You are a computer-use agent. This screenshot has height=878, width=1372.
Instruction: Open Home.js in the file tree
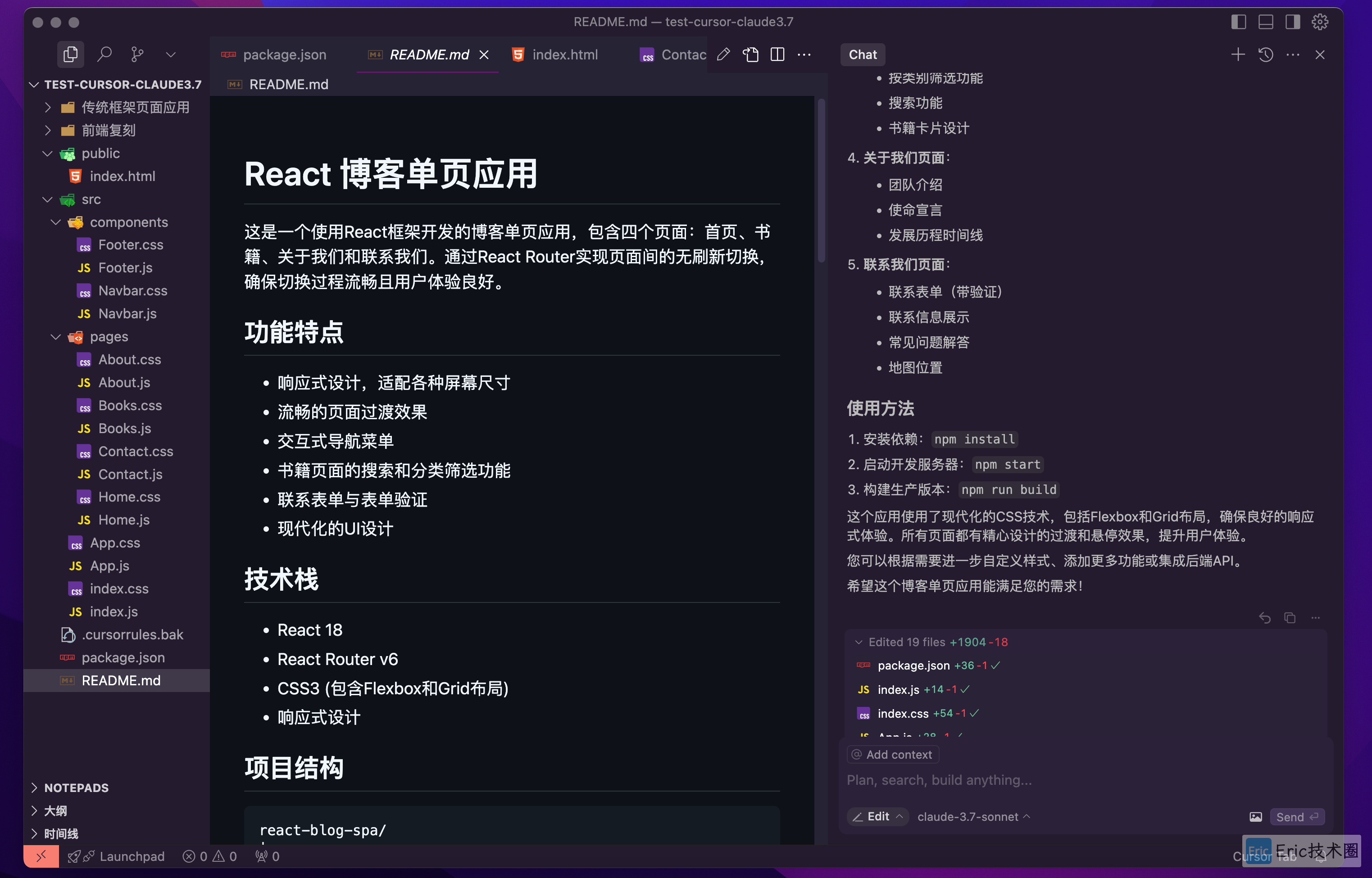coord(116,520)
